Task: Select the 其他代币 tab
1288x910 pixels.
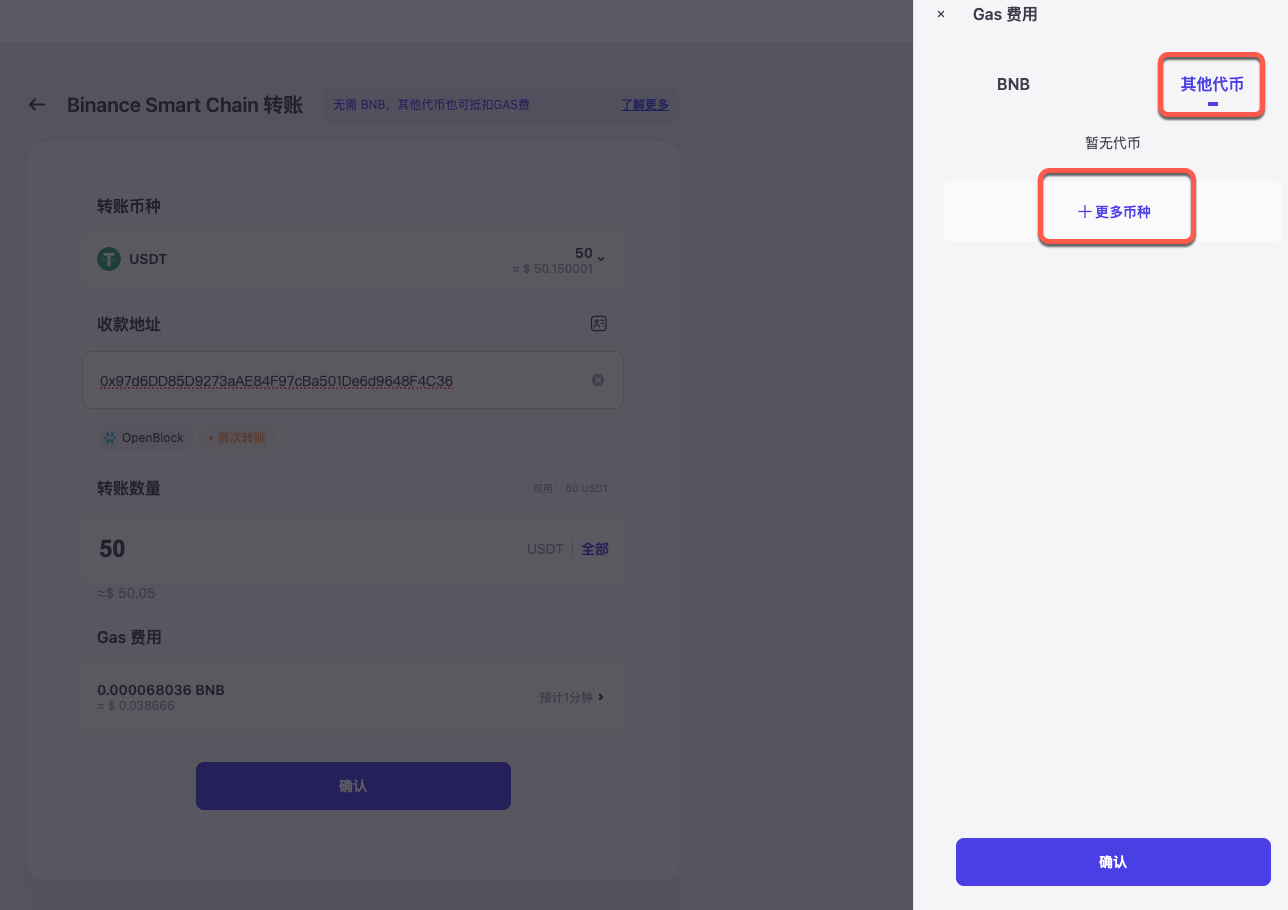Action: point(1210,85)
